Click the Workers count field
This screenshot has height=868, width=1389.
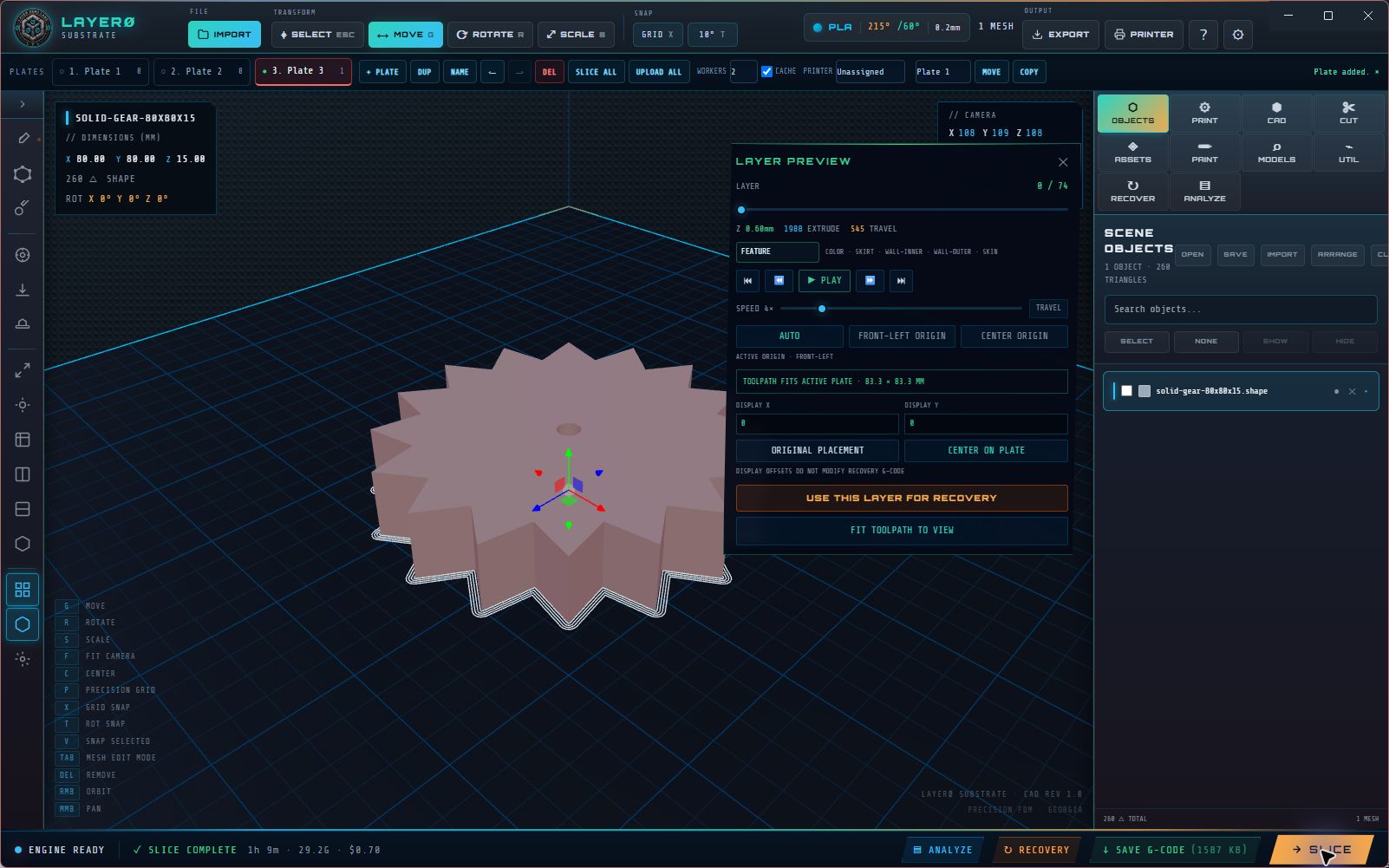[742, 72]
